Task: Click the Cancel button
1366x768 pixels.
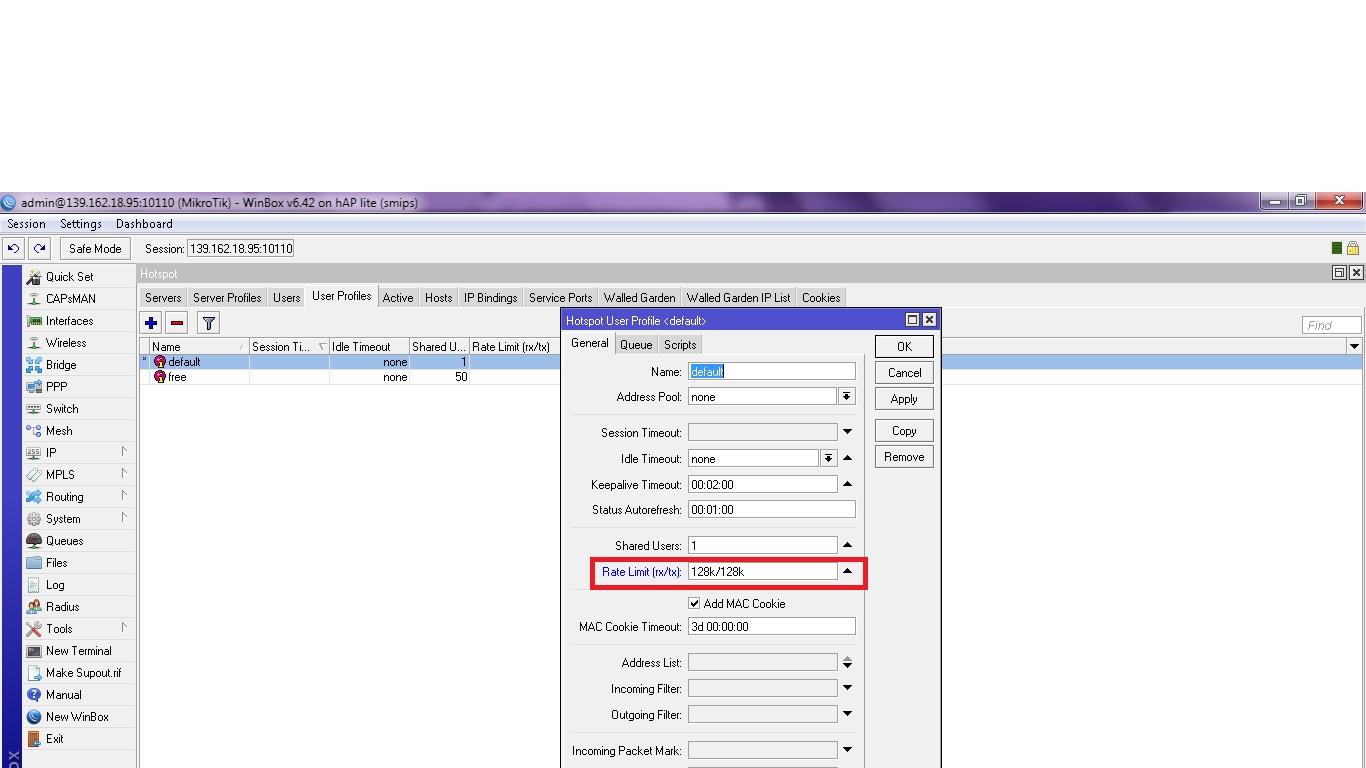Action: 904,372
